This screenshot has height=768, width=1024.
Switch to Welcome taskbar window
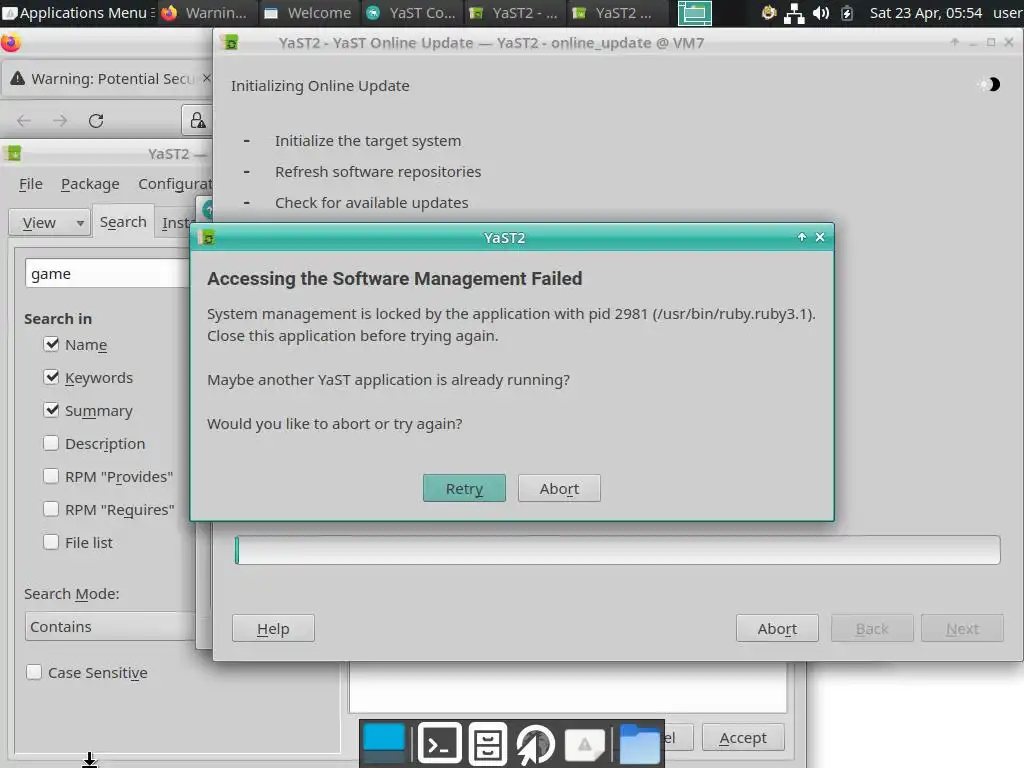pos(308,12)
